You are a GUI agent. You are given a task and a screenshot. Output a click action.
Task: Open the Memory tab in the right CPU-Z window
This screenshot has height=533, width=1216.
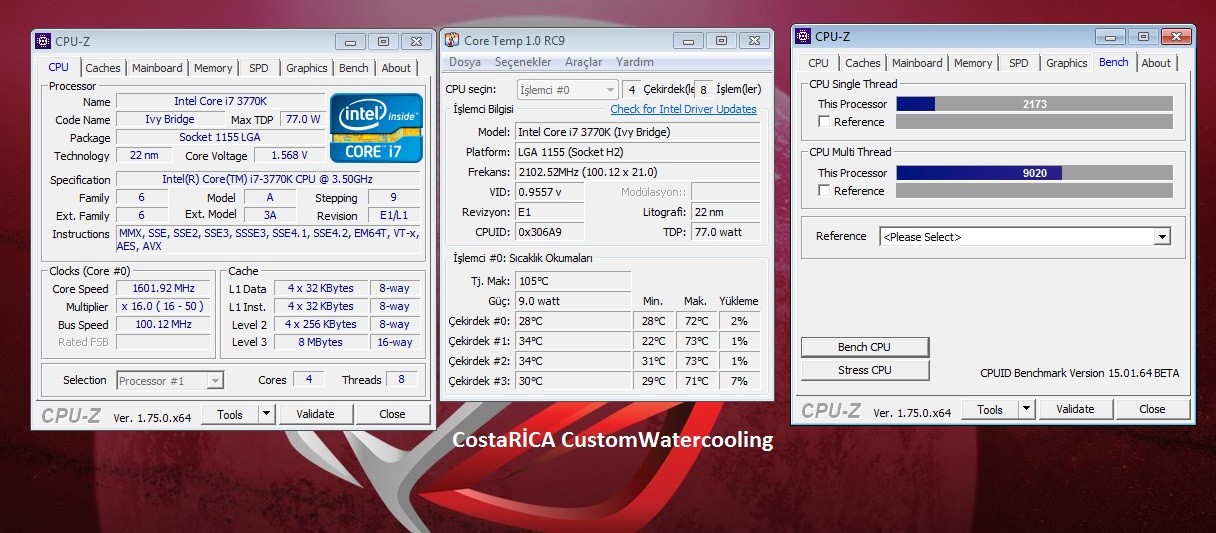973,63
